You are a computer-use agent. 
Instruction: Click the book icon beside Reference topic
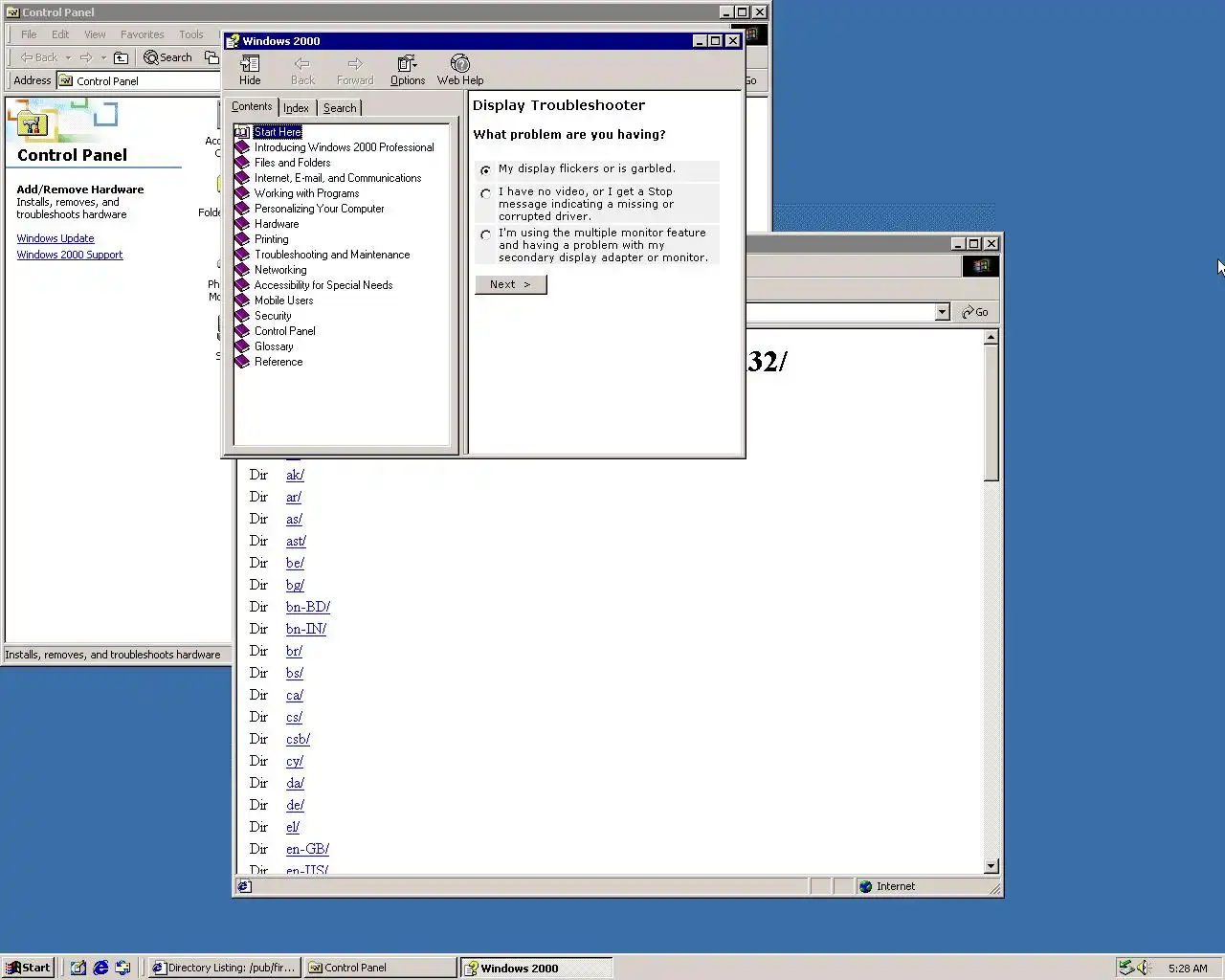tap(242, 362)
